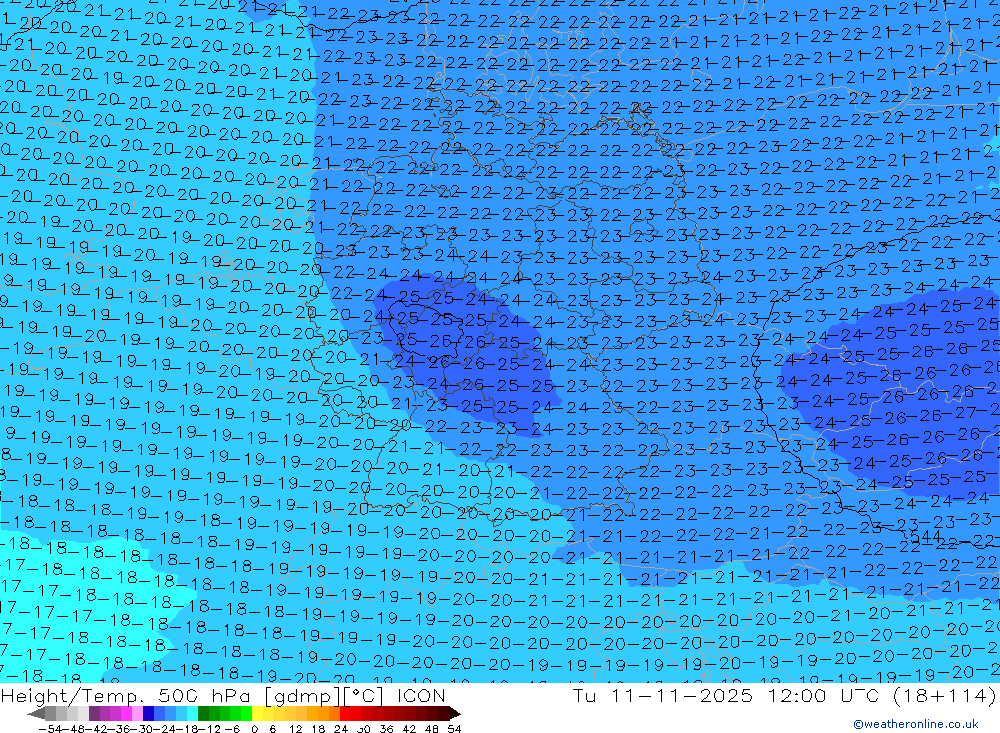Open the weatheronline.co.uk copyright link

(916, 724)
